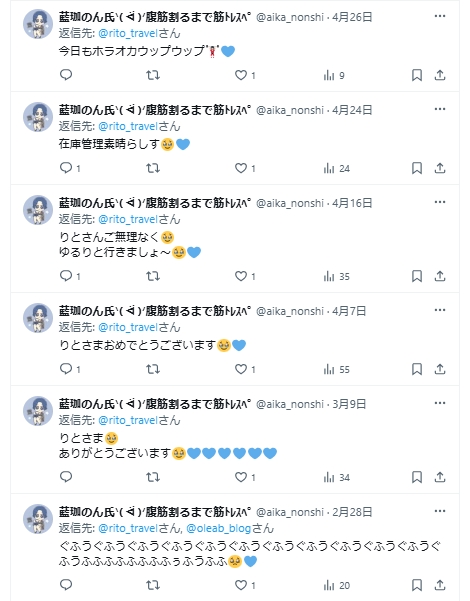Open more options menu on April 7 tweet

440,310
